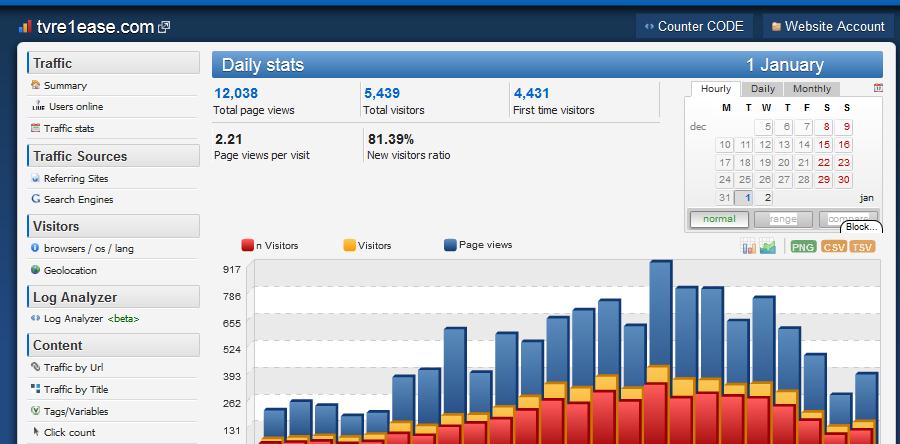This screenshot has height=444, width=900.
Task: Click the 12,038 total page views value
Action: pyautogui.click(x=236, y=93)
